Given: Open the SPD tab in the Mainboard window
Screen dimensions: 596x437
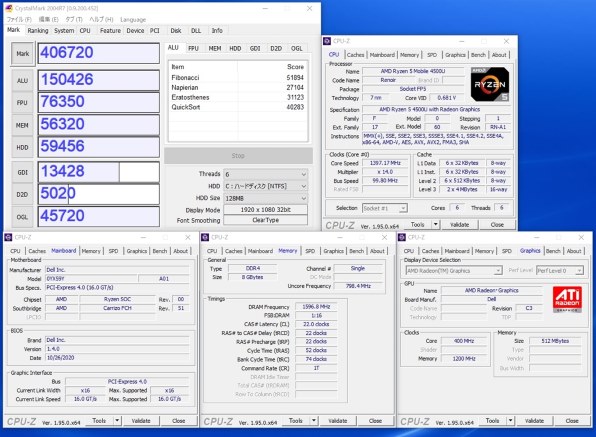Looking at the screenshot, I should [x=113, y=251].
